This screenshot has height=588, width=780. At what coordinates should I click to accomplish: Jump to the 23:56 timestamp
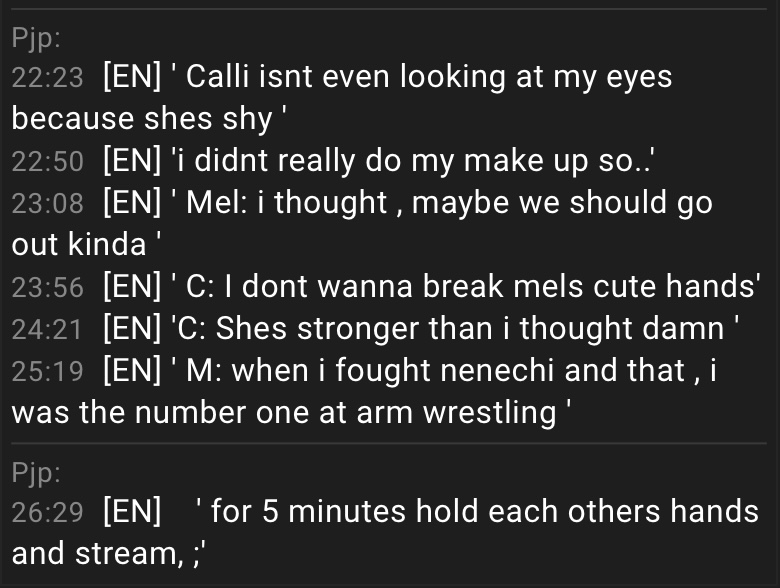[x=47, y=288]
